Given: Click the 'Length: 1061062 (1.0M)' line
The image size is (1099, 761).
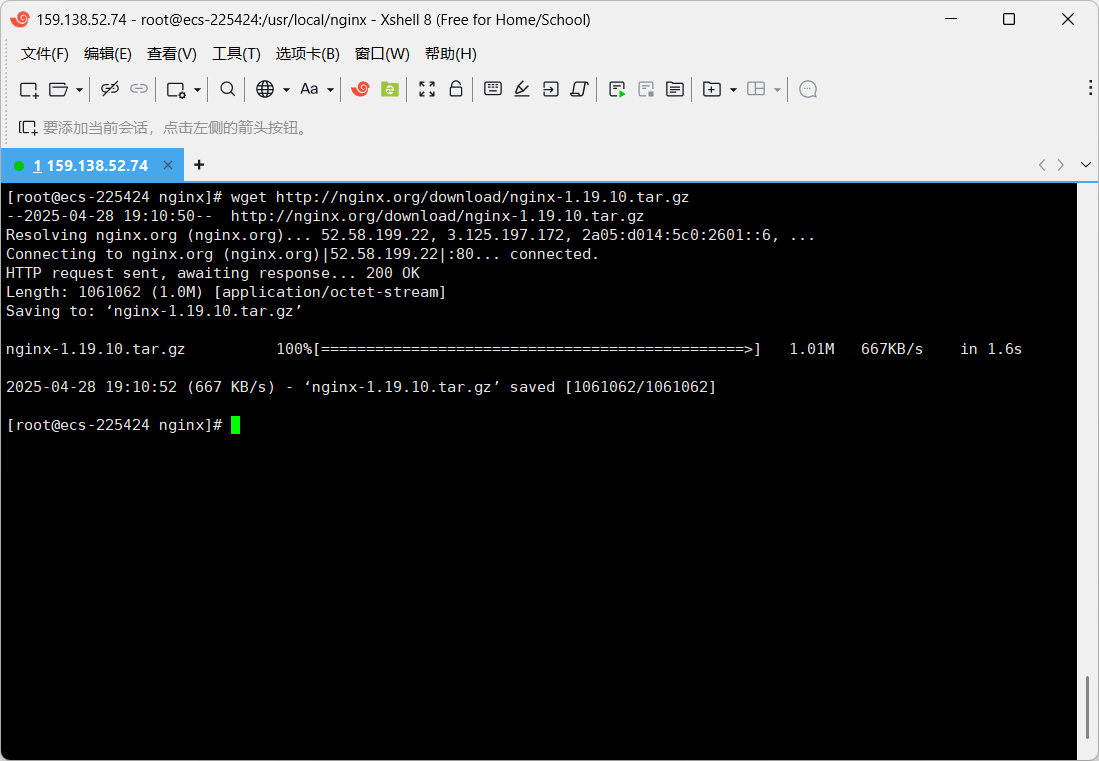Looking at the screenshot, I should pos(226,292).
